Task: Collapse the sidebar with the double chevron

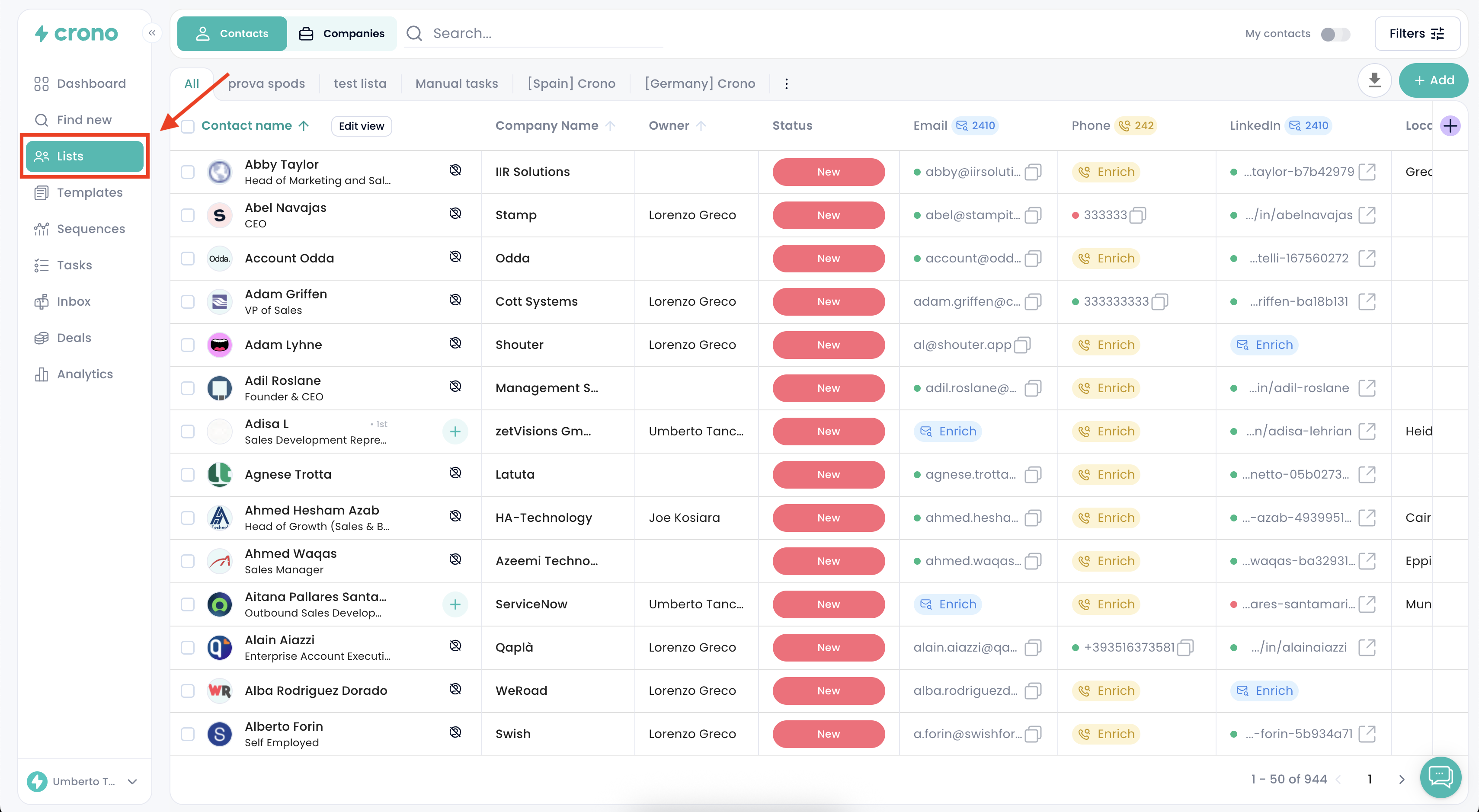Action: tap(151, 33)
